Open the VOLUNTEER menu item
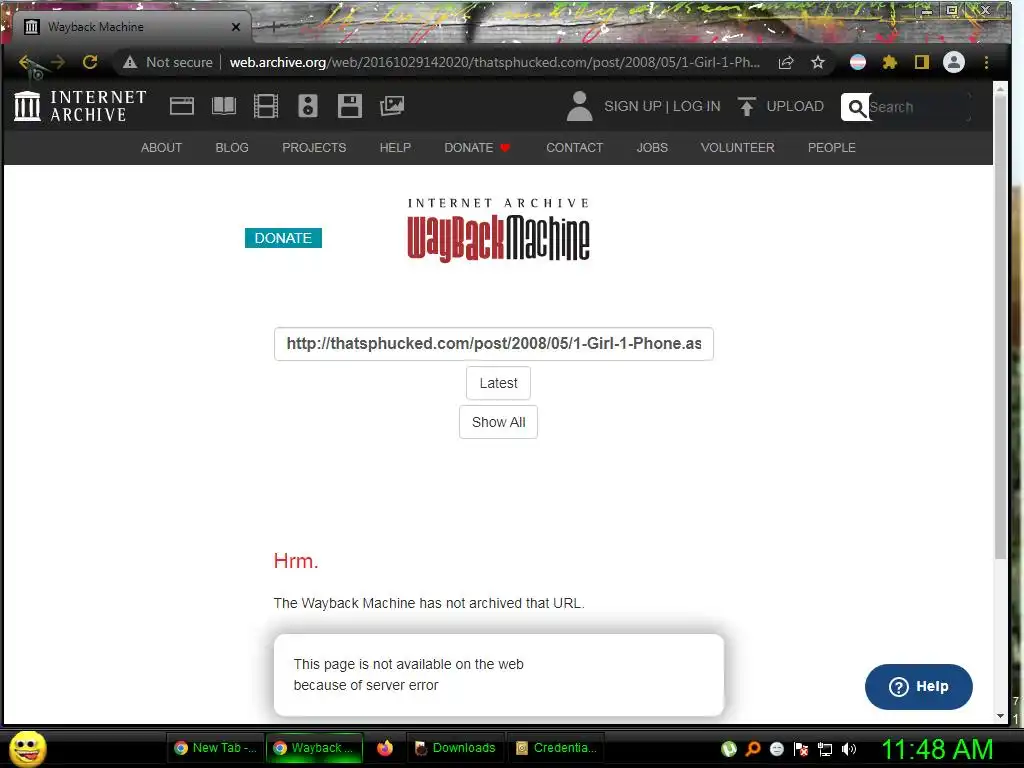 coord(737,148)
